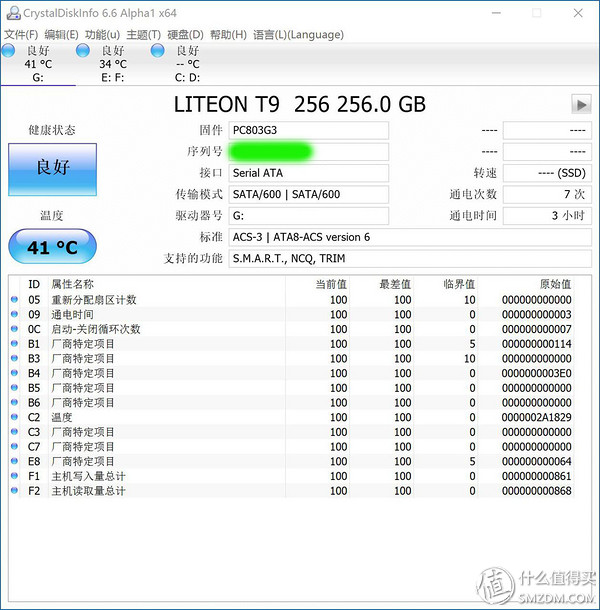Image resolution: width=600 pixels, height=610 pixels.
Task: Click status dot of attribute B3 row
Action: pyautogui.click(x=14, y=358)
